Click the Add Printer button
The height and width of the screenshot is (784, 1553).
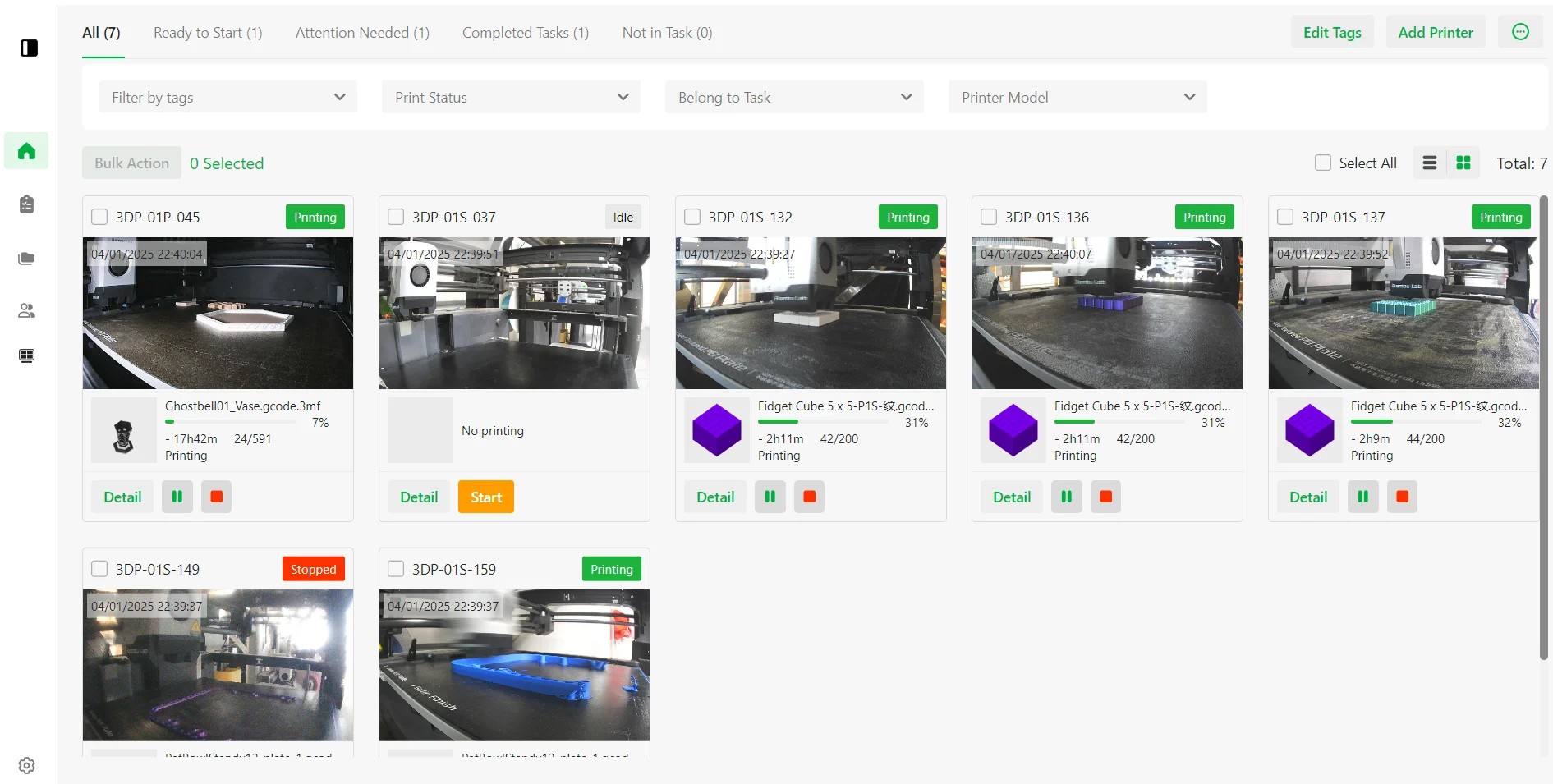[1435, 31]
